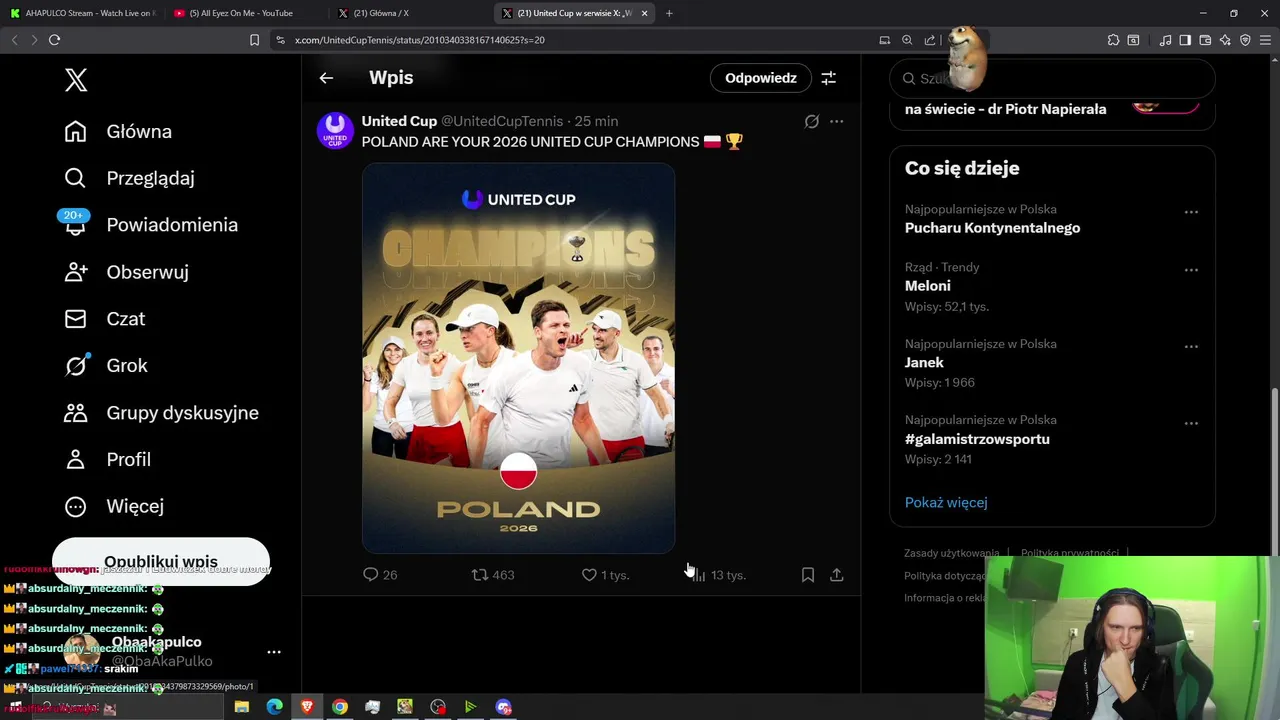Open options for Pucharu Kontynentalnego trend
1280x720 pixels.
coord(1191,213)
